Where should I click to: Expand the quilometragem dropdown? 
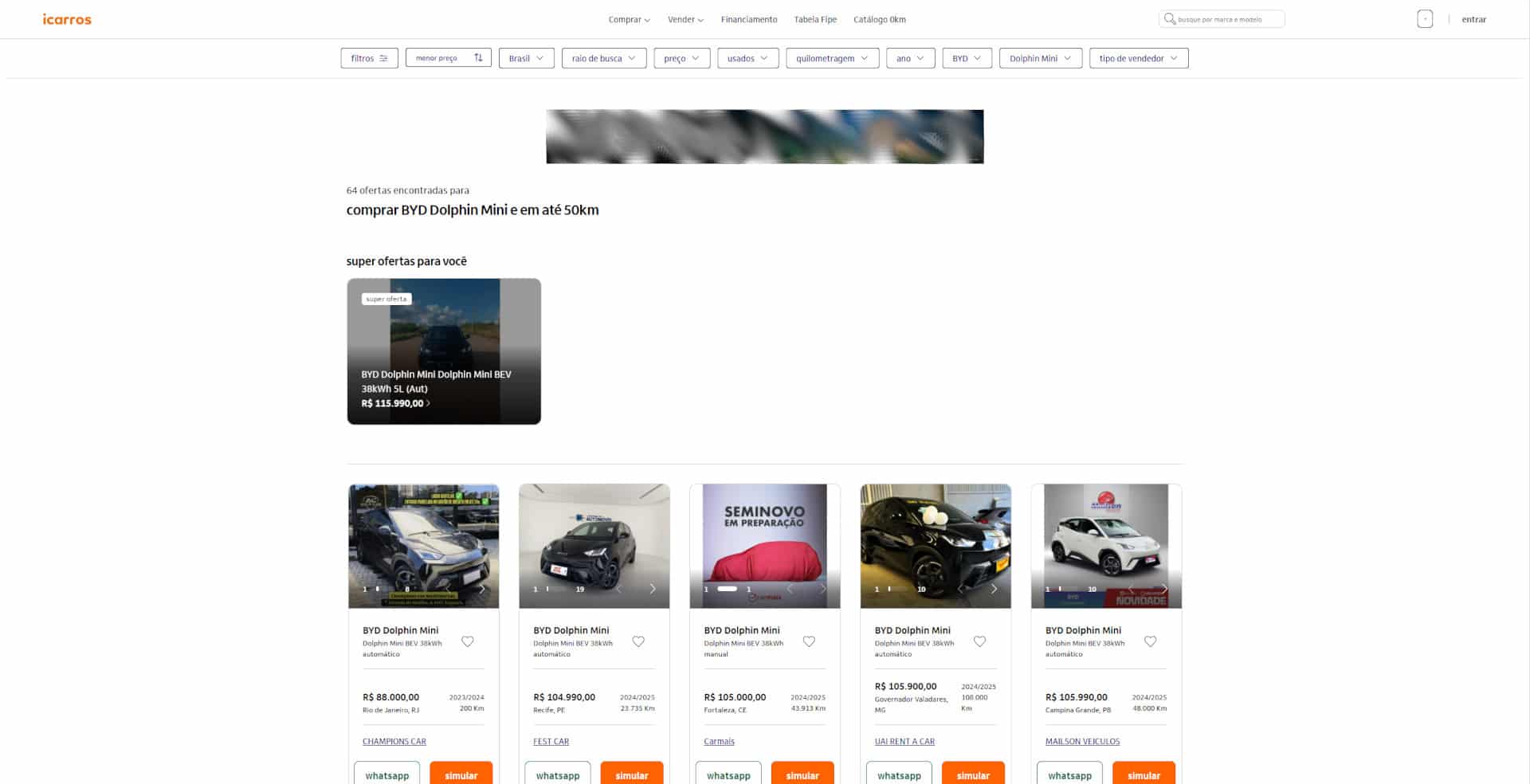(x=832, y=58)
